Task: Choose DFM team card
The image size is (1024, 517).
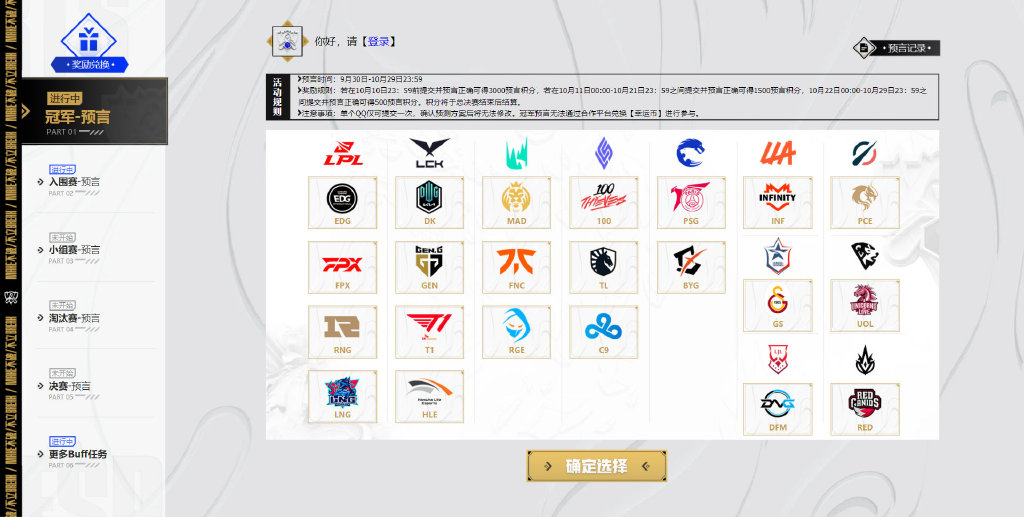Action: click(778, 409)
